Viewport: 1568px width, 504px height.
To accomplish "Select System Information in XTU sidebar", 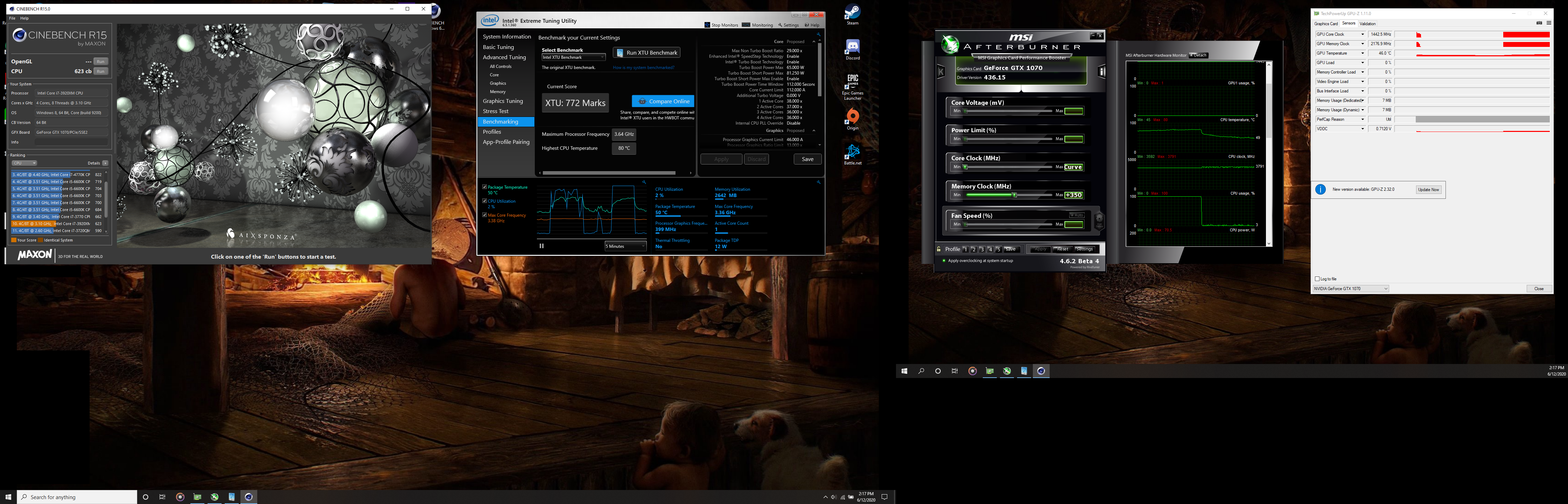I will pos(506,36).
